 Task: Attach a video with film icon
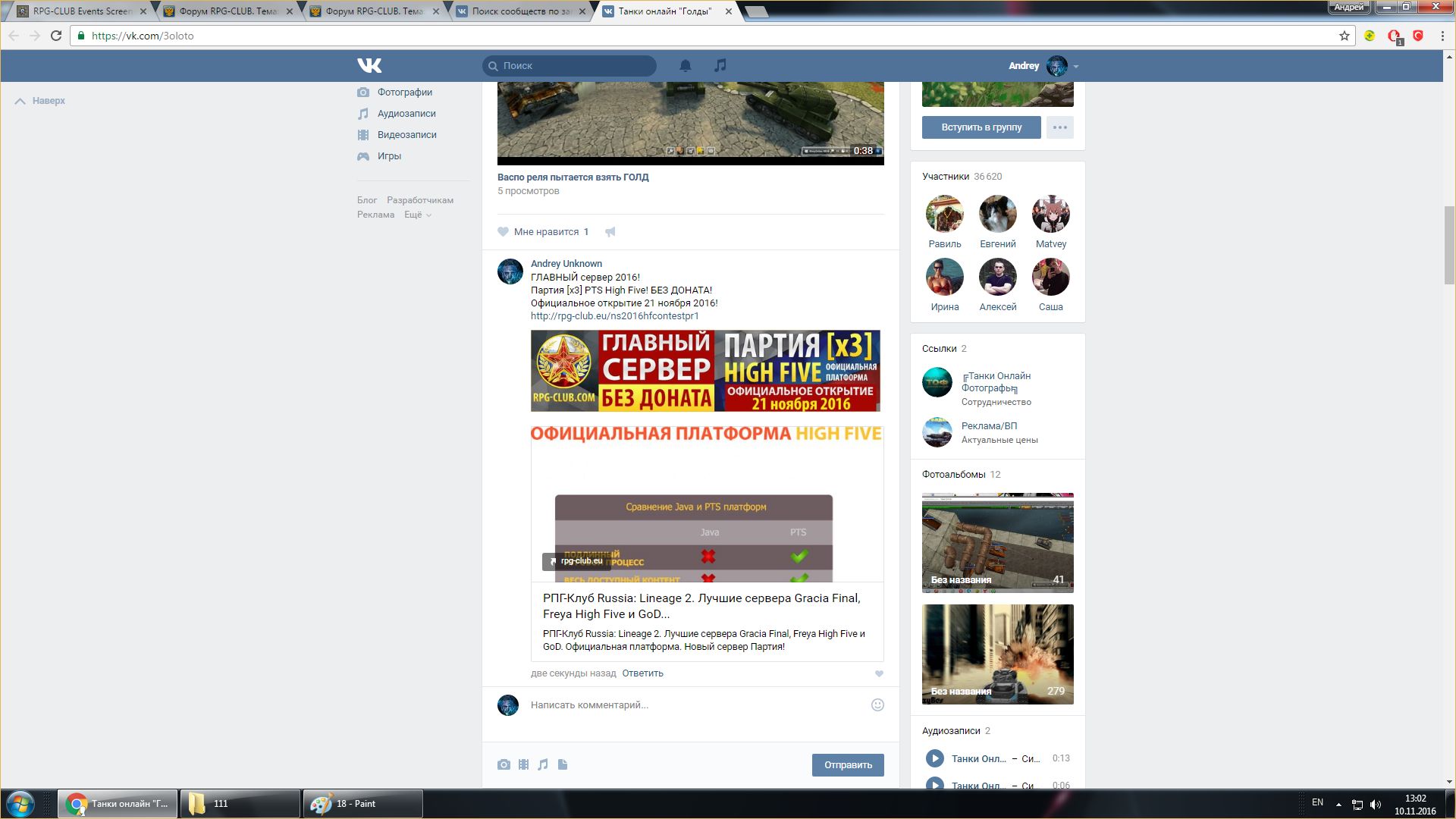click(x=523, y=764)
